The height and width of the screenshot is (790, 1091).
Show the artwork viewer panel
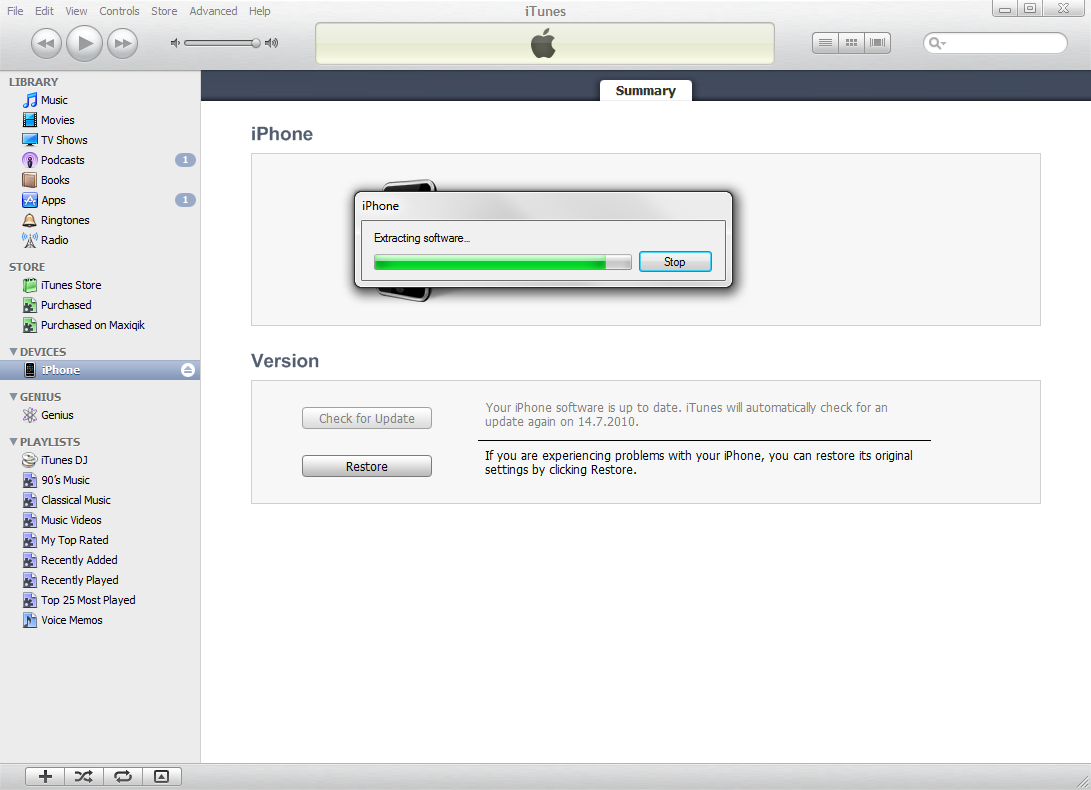coord(162,777)
